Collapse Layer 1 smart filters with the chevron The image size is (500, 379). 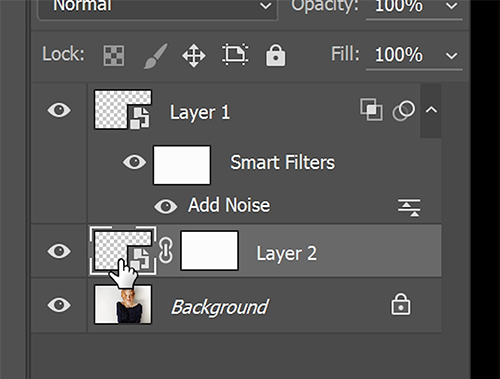click(431, 110)
